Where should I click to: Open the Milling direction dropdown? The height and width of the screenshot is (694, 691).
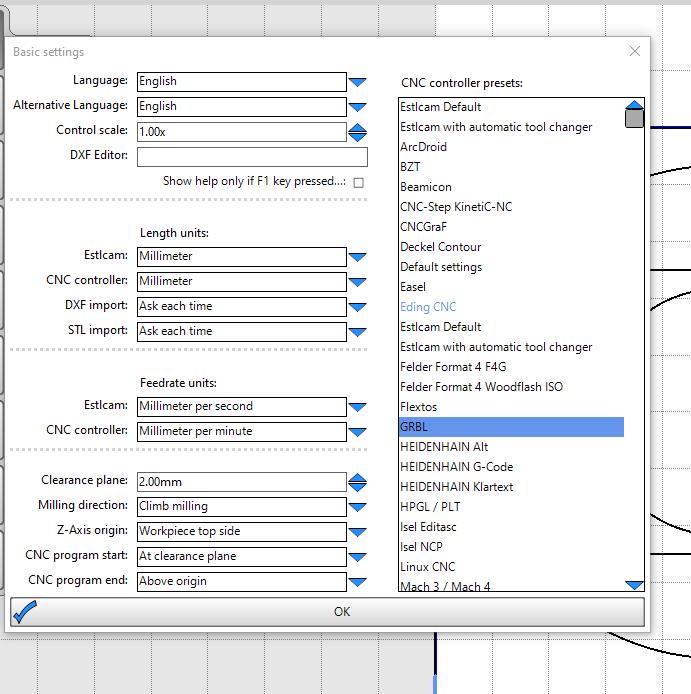pyautogui.click(x=357, y=507)
